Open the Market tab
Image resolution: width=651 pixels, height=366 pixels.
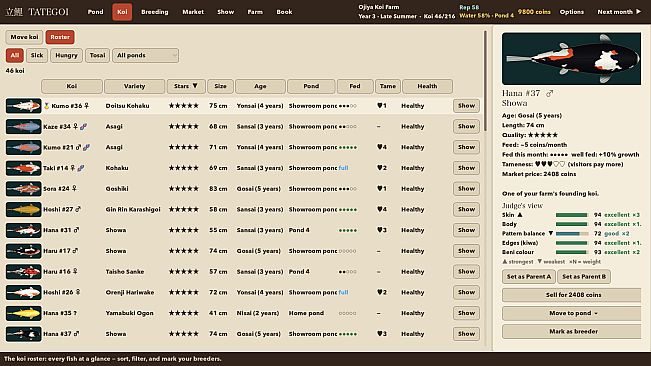pos(193,12)
